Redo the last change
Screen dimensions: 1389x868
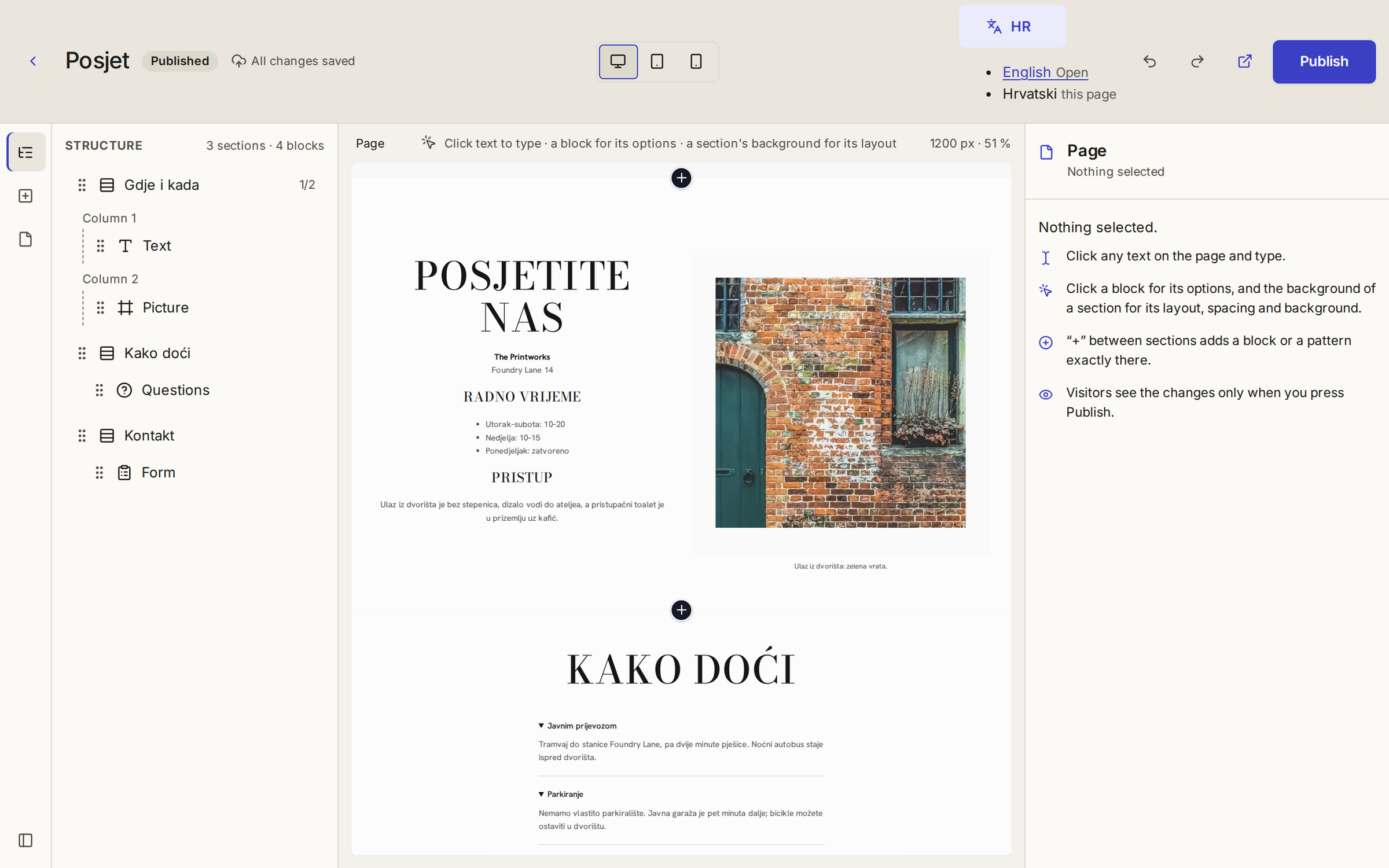tap(1197, 61)
